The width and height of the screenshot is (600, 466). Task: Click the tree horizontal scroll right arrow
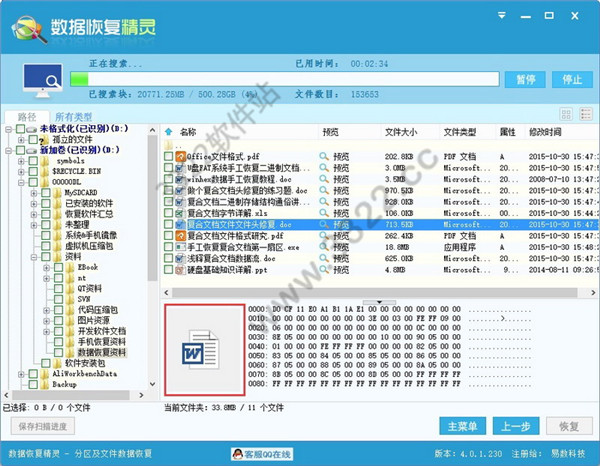click(x=141, y=395)
